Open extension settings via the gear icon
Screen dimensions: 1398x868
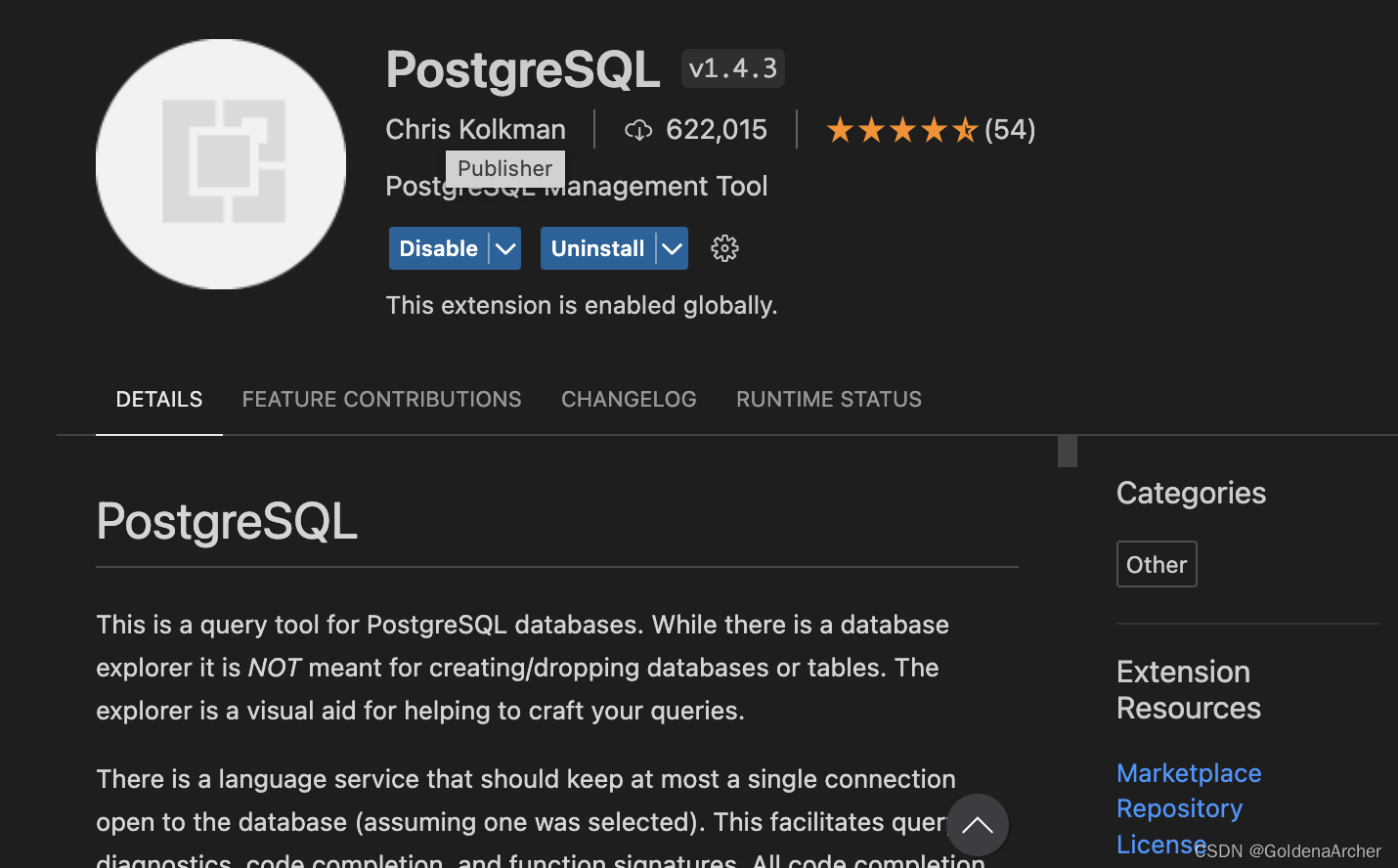(724, 248)
